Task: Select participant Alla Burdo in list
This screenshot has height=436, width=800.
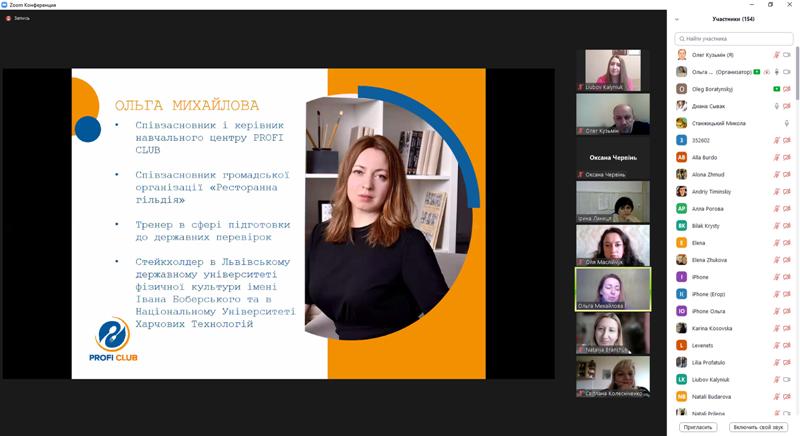Action: pos(734,158)
